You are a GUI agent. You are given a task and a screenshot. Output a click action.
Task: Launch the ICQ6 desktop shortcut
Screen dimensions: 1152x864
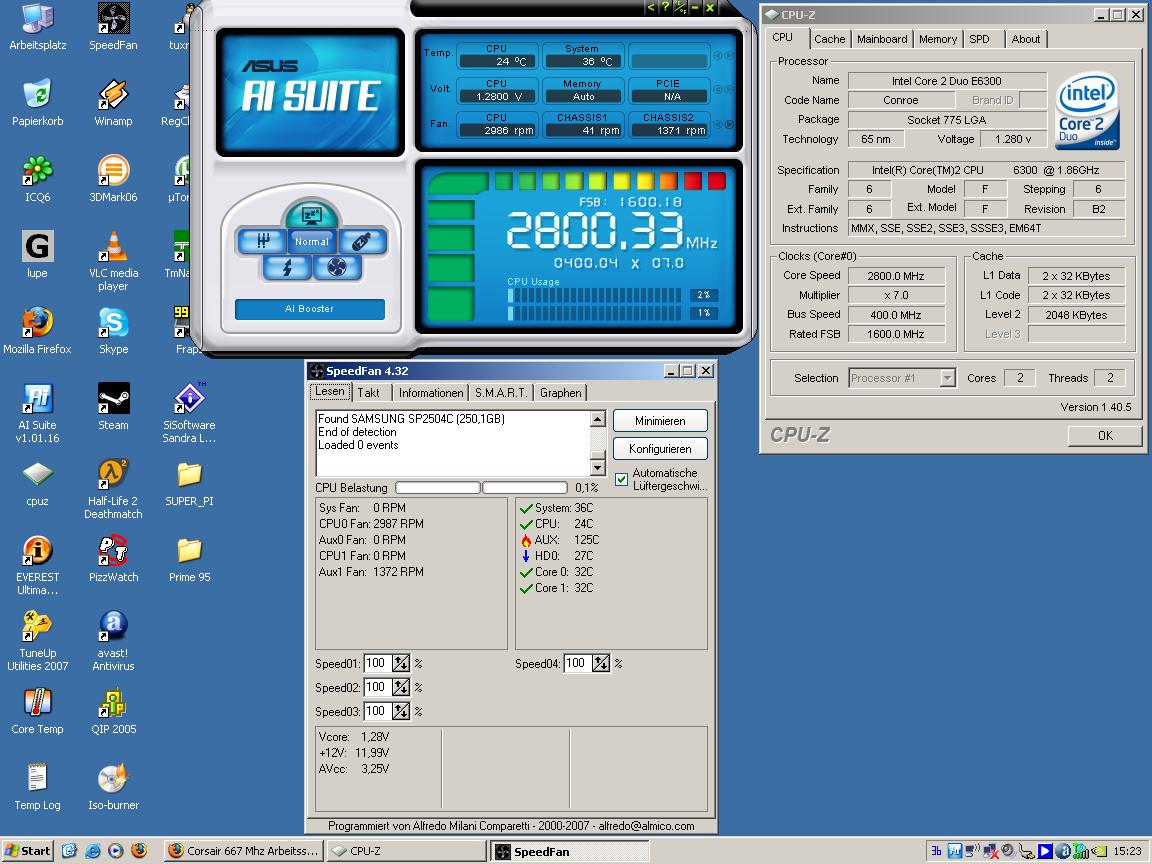[37, 179]
